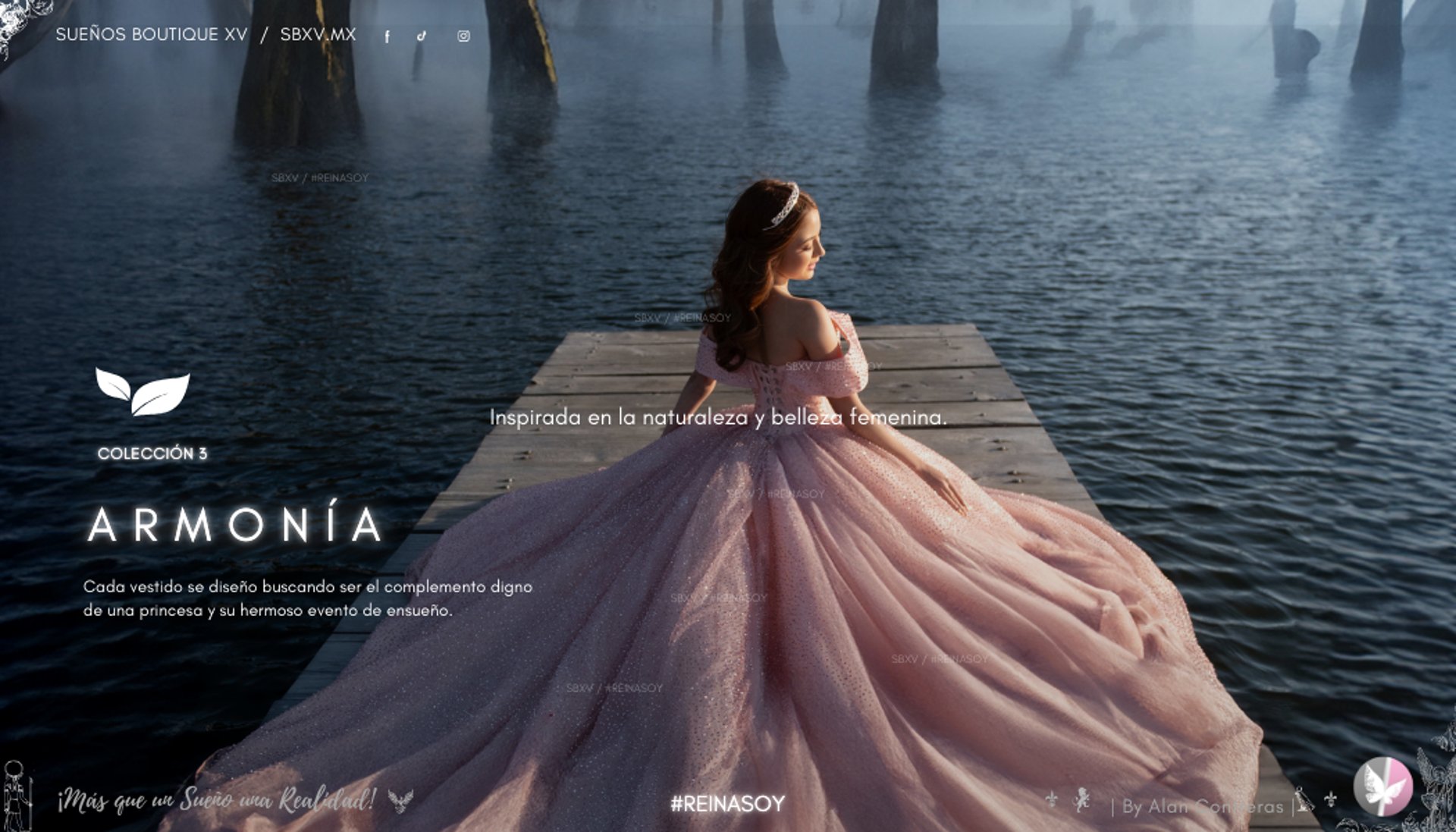Click the rampant lion emblem near the footer

(1082, 799)
